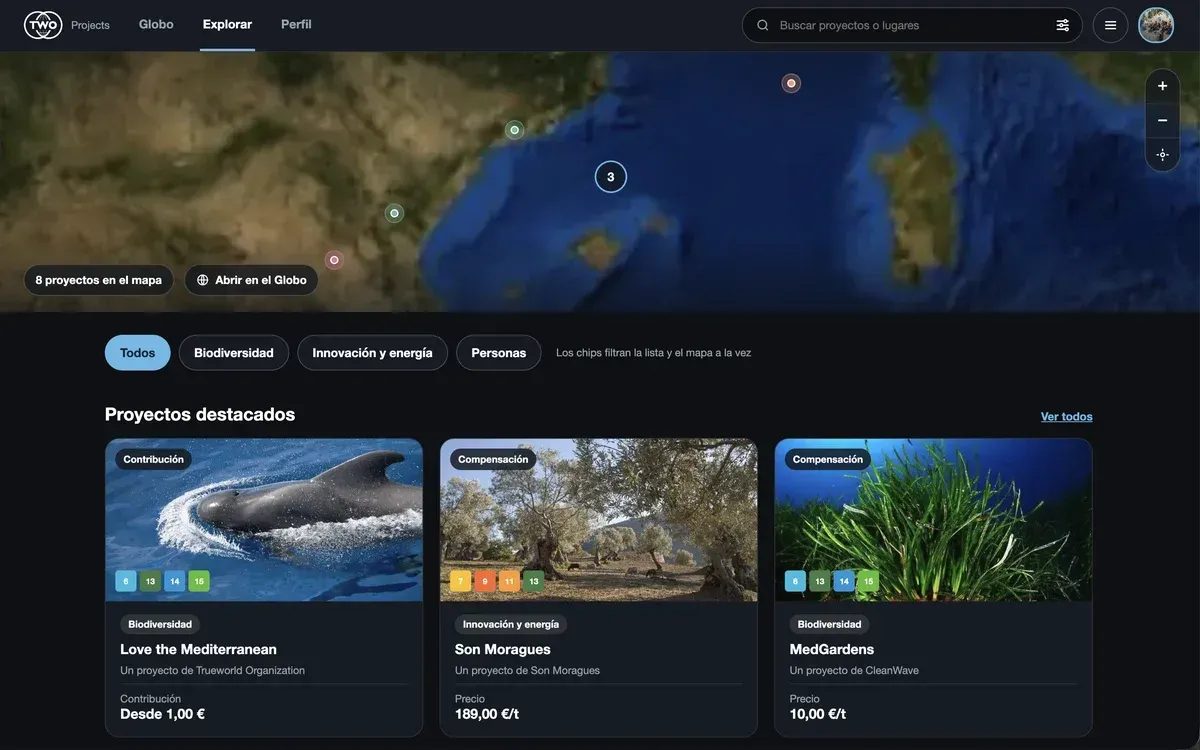Screen dimensions: 1200x750
Task: Click SDG 15 badge on Love the Mediterranean
Action: (x=199, y=581)
